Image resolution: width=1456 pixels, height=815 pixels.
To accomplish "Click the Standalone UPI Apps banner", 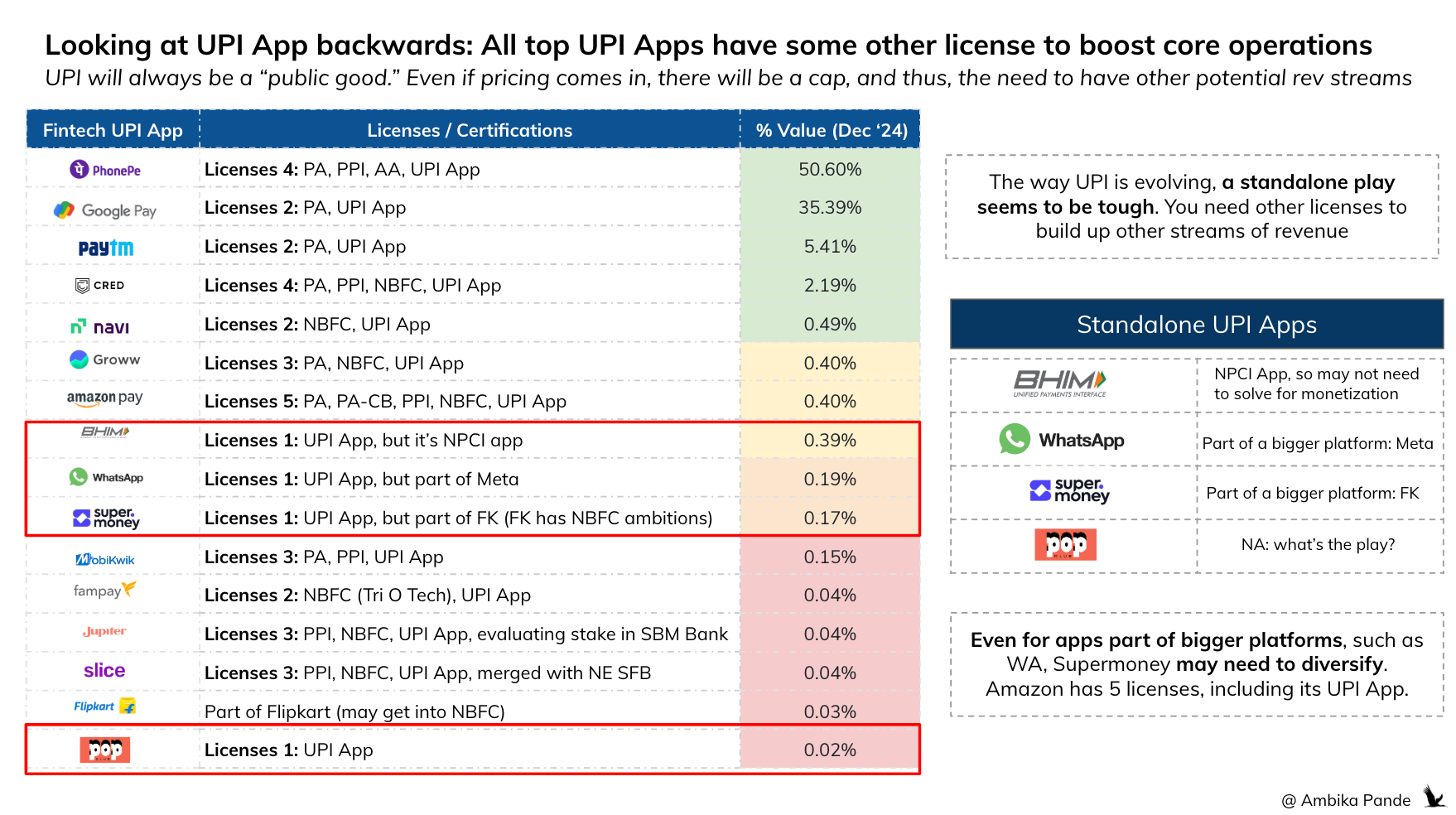I will [x=1197, y=324].
